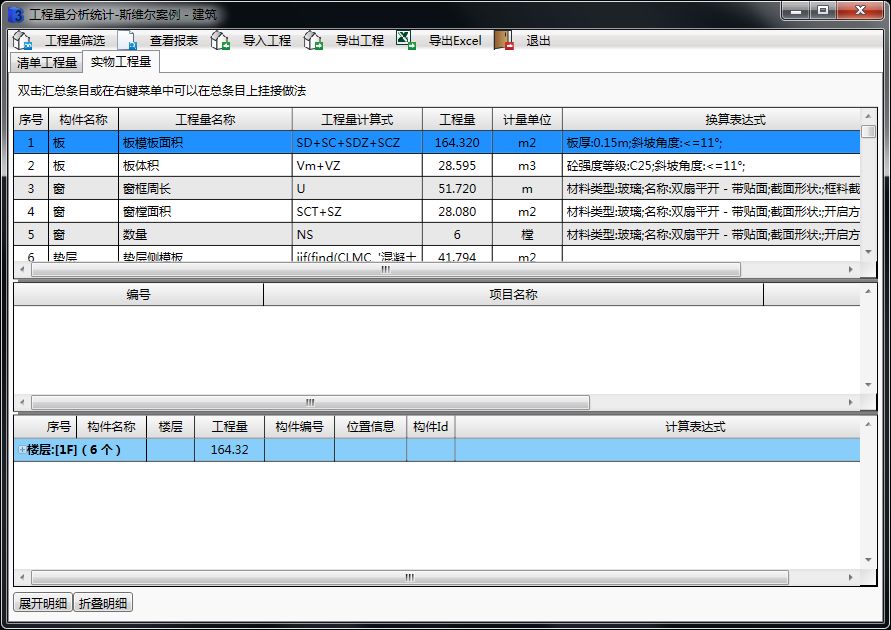Select the 实物工程量 tab
This screenshot has width=891, height=630.
coord(121,61)
